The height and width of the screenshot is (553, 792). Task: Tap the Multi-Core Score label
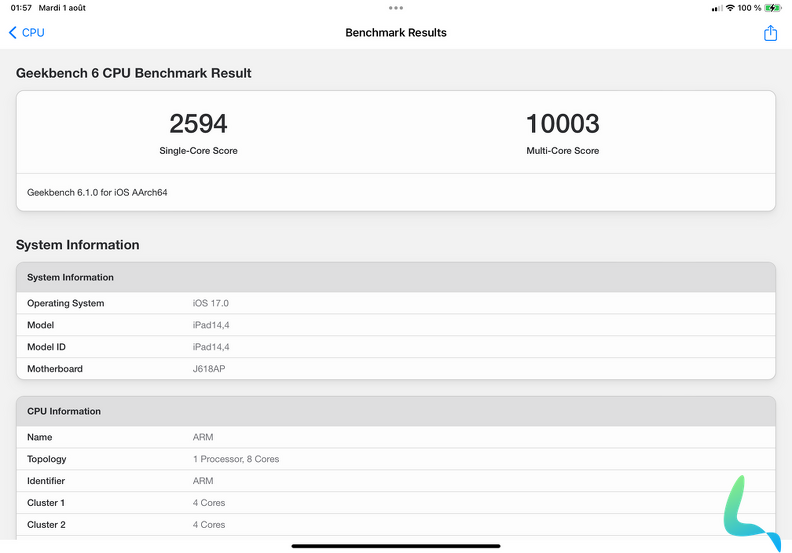[563, 150]
